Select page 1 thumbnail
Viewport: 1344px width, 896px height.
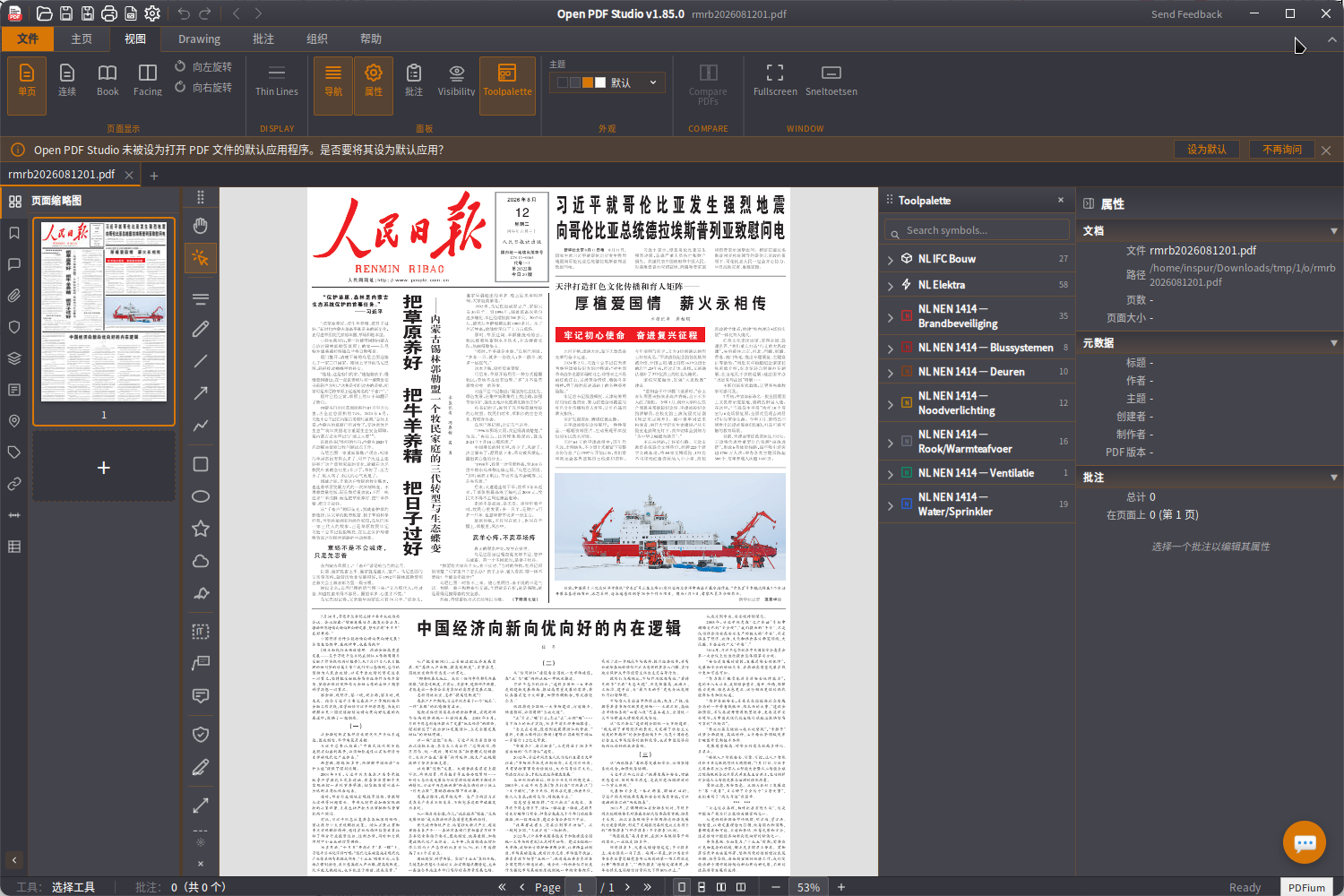(x=104, y=321)
